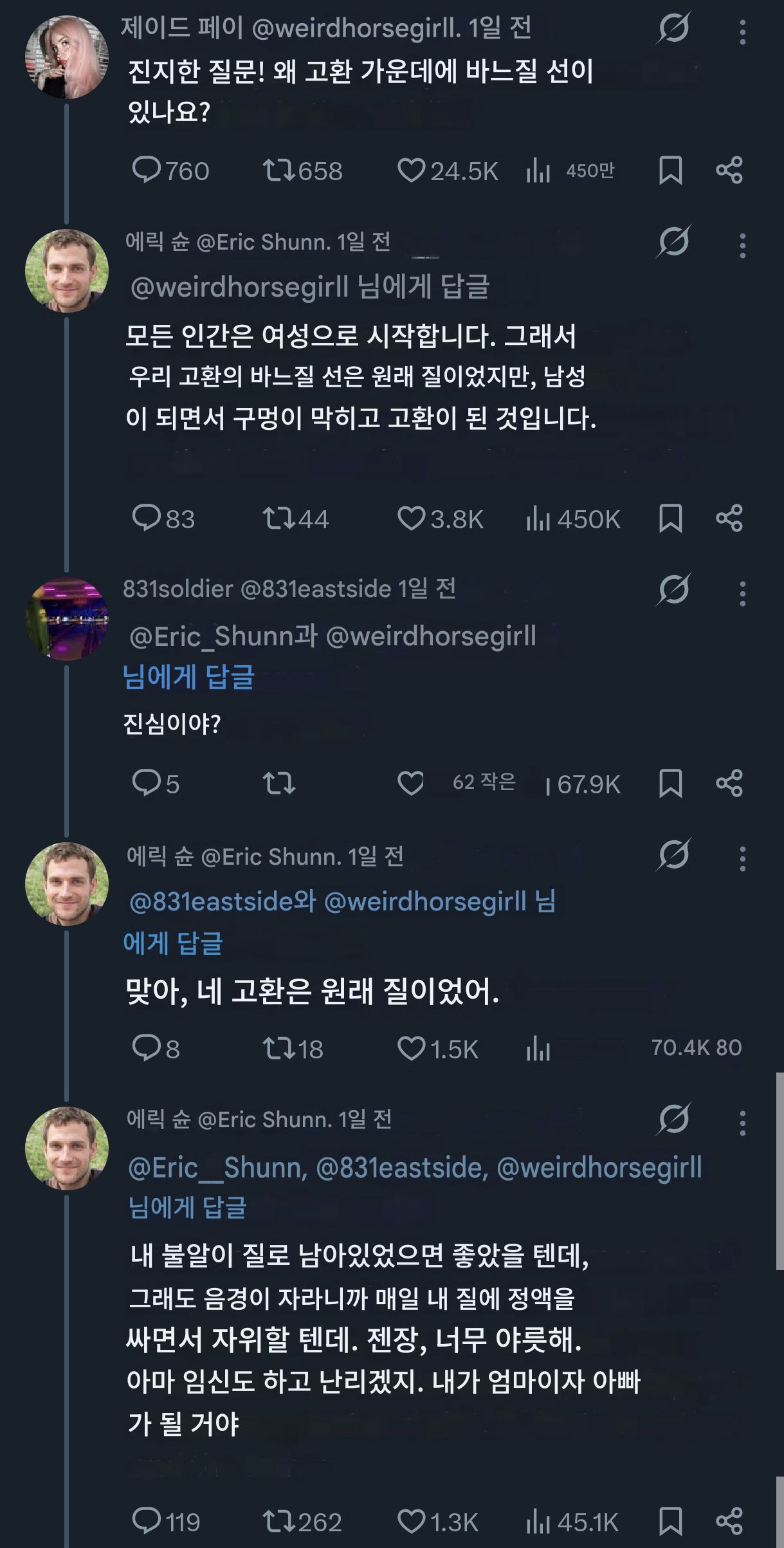
Task: Like the top post with 24.5K likes
Action: pos(412,170)
